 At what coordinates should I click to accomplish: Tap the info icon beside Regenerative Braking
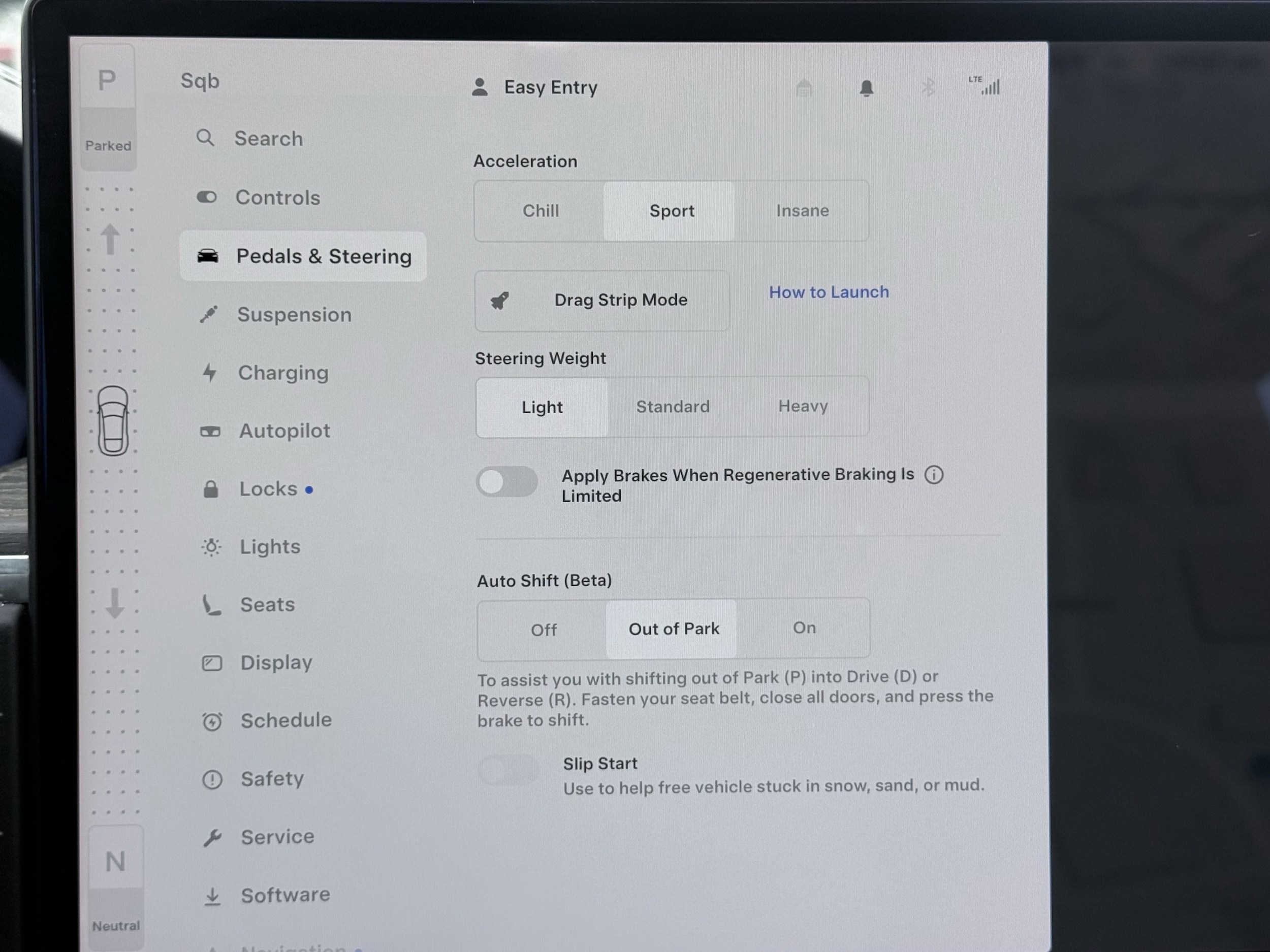pyautogui.click(x=934, y=475)
